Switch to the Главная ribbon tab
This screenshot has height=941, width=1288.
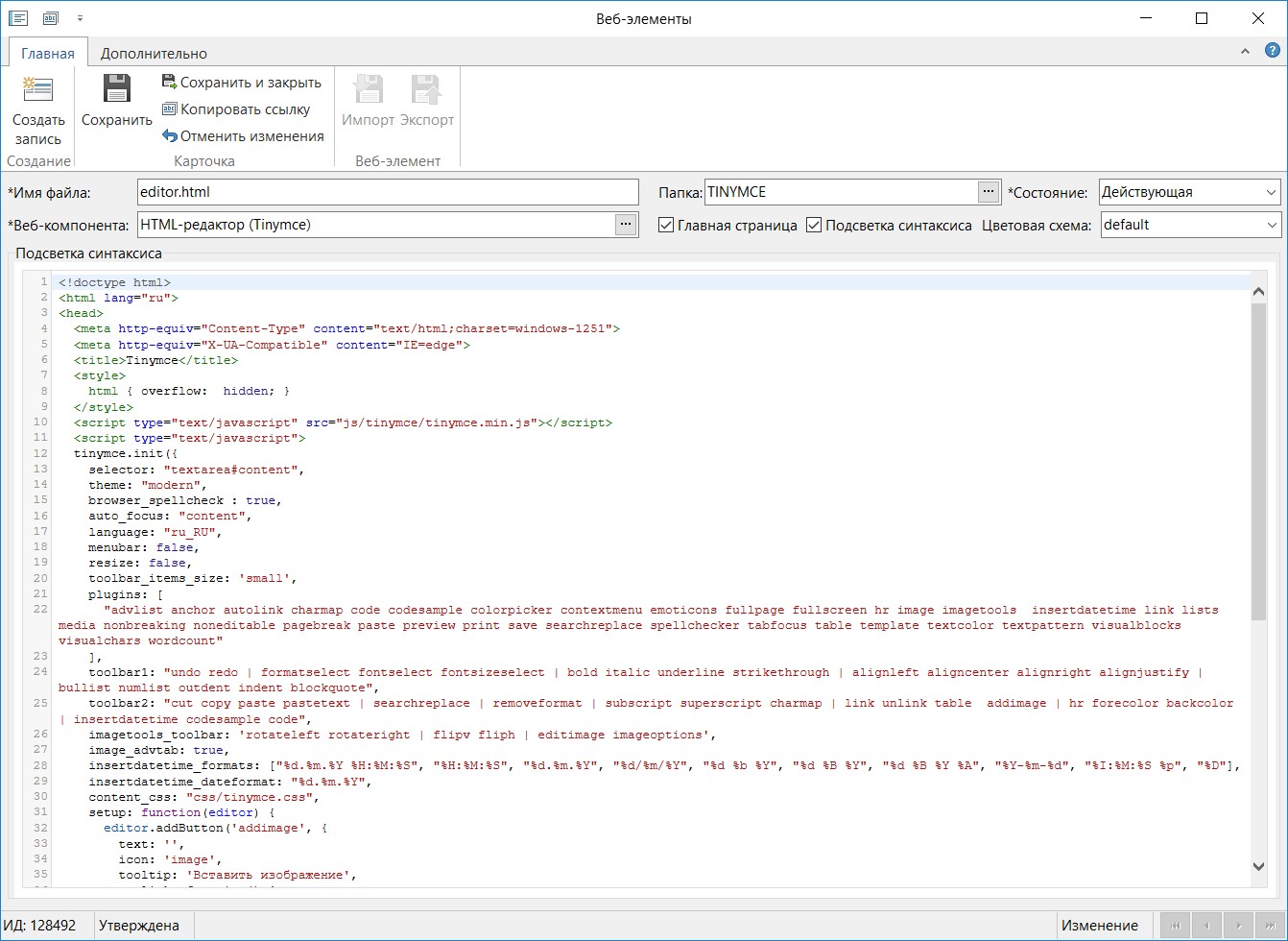click(x=48, y=53)
